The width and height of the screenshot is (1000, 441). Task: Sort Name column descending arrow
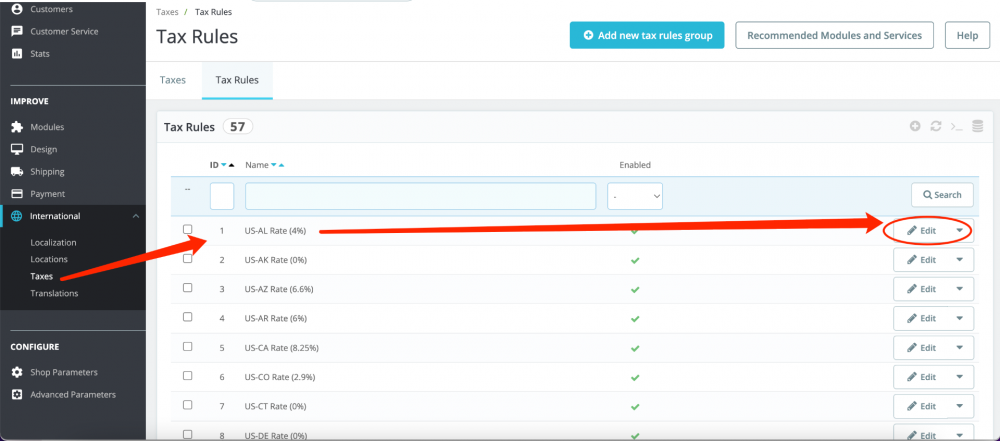[274, 165]
